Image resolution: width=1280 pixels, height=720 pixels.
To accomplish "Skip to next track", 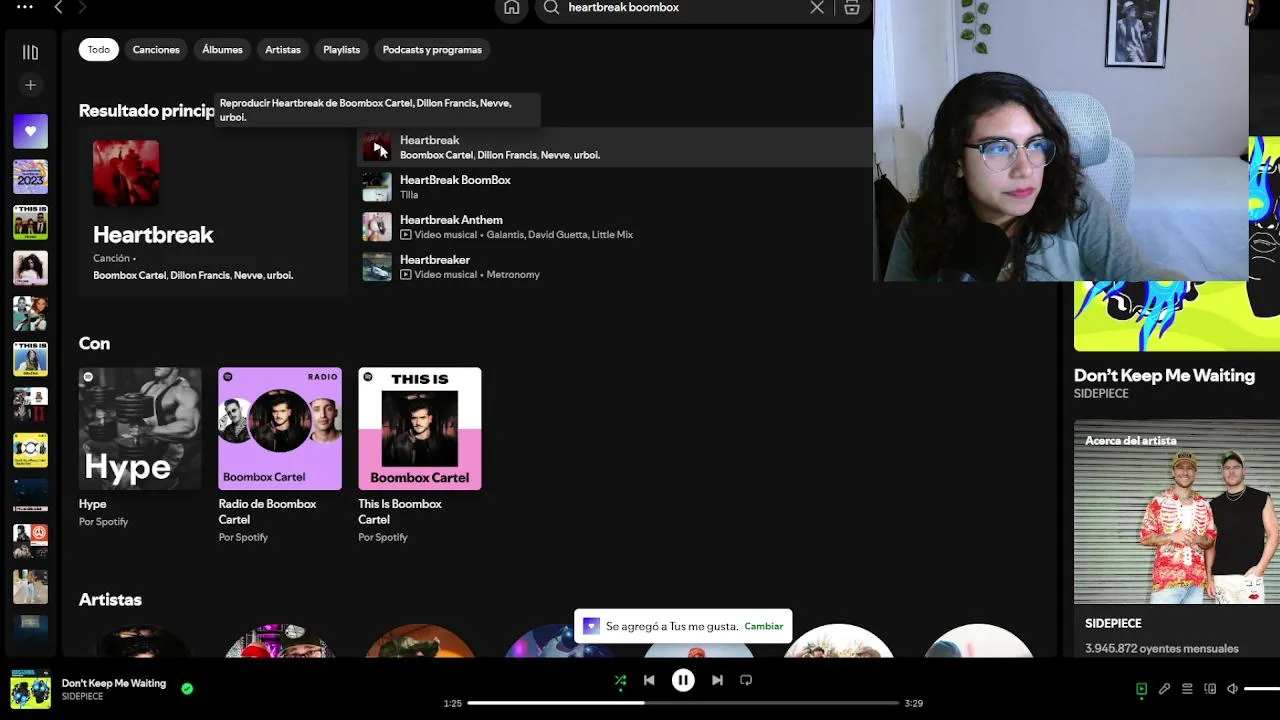I will pyautogui.click(x=717, y=680).
